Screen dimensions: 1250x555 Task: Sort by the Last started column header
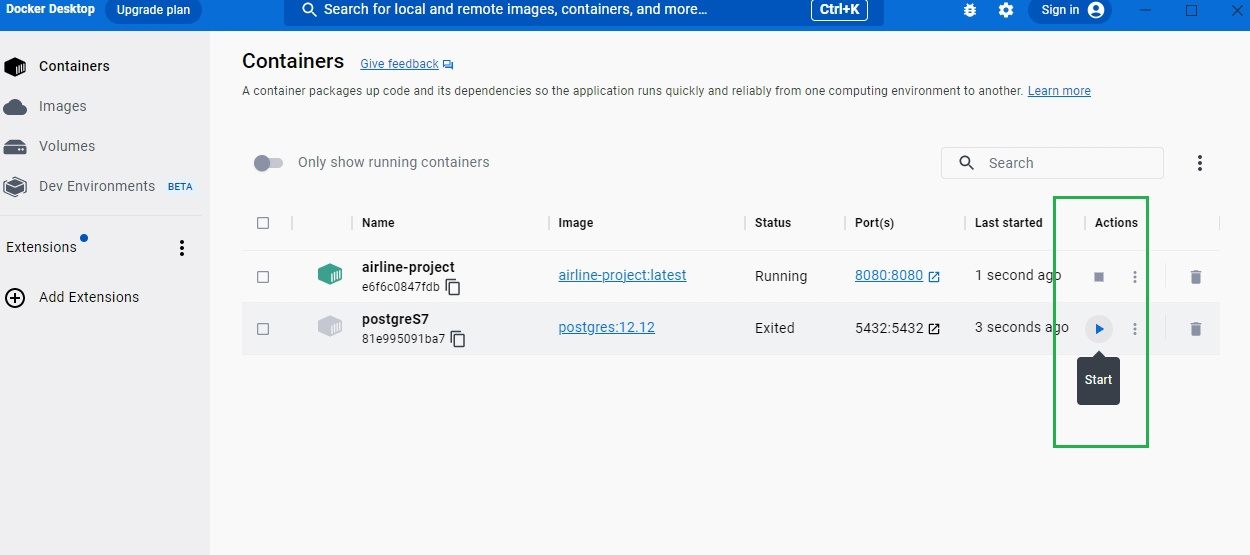click(1009, 223)
